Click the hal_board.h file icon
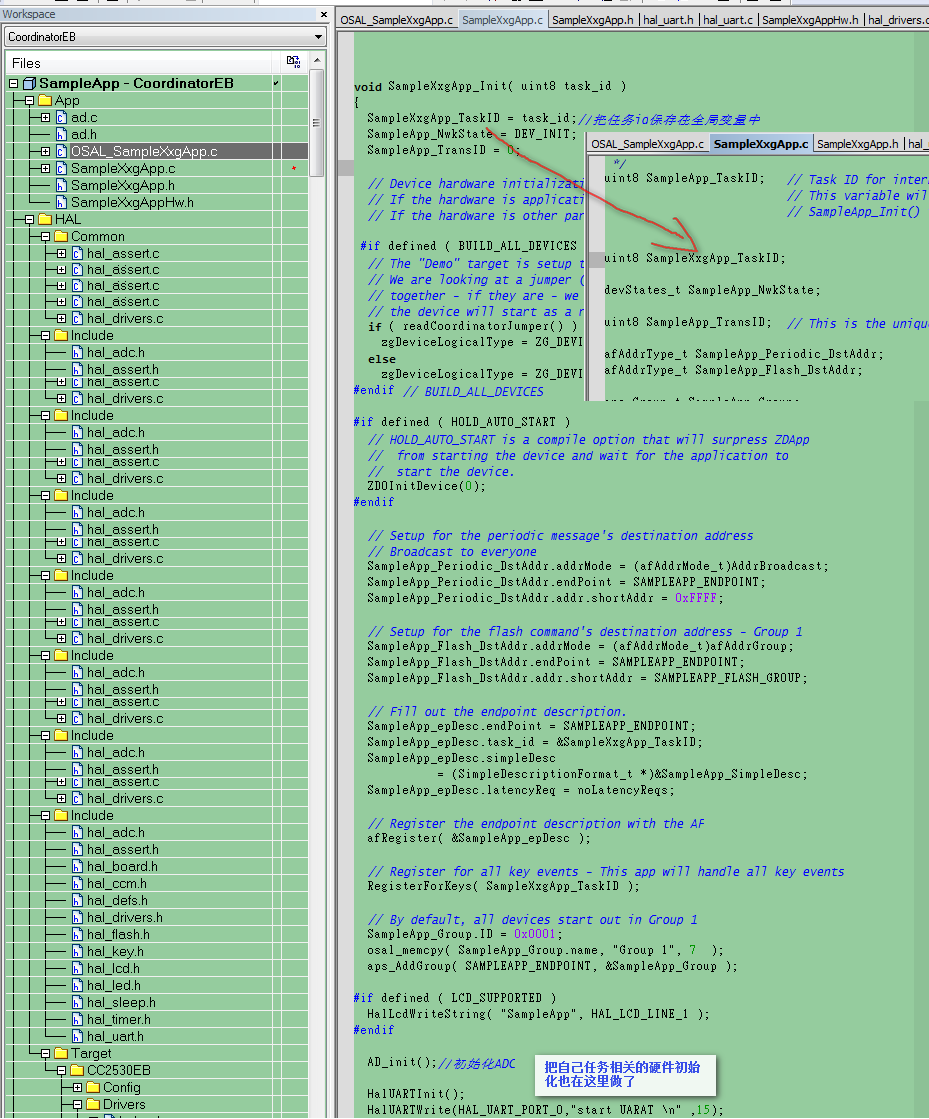The width and height of the screenshot is (929, 1119). (x=78, y=866)
